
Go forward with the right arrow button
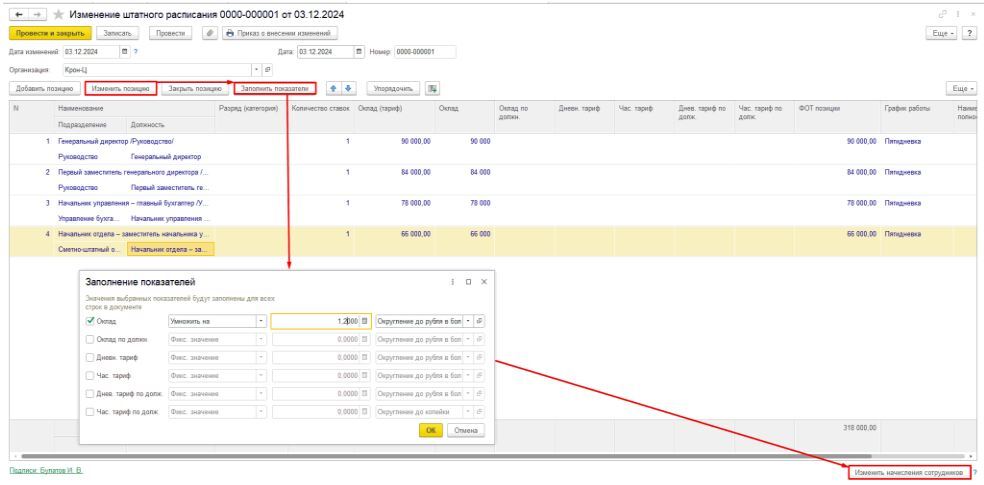coord(36,14)
